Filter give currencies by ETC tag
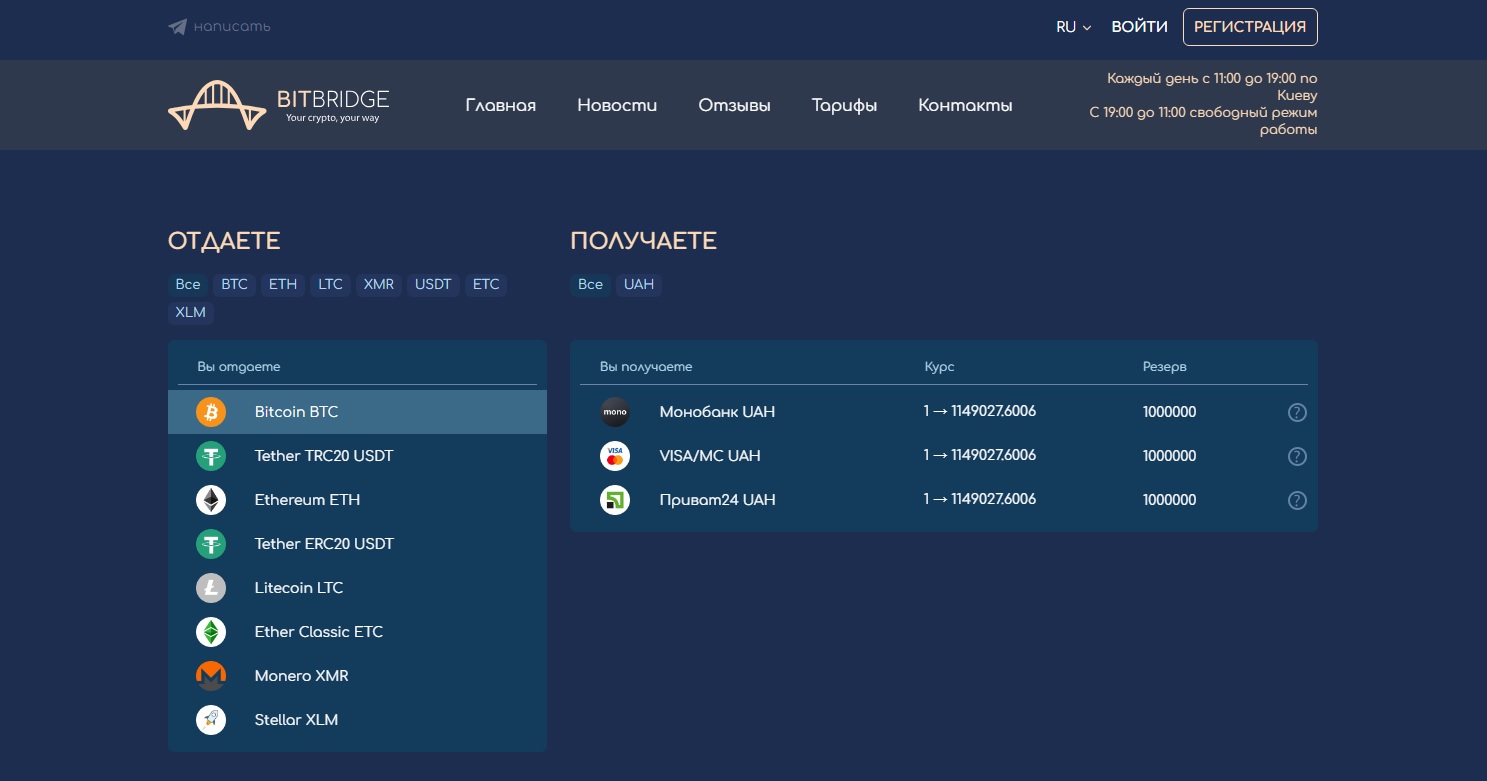The image size is (1487, 781). pyautogui.click(x=486, y=285)
